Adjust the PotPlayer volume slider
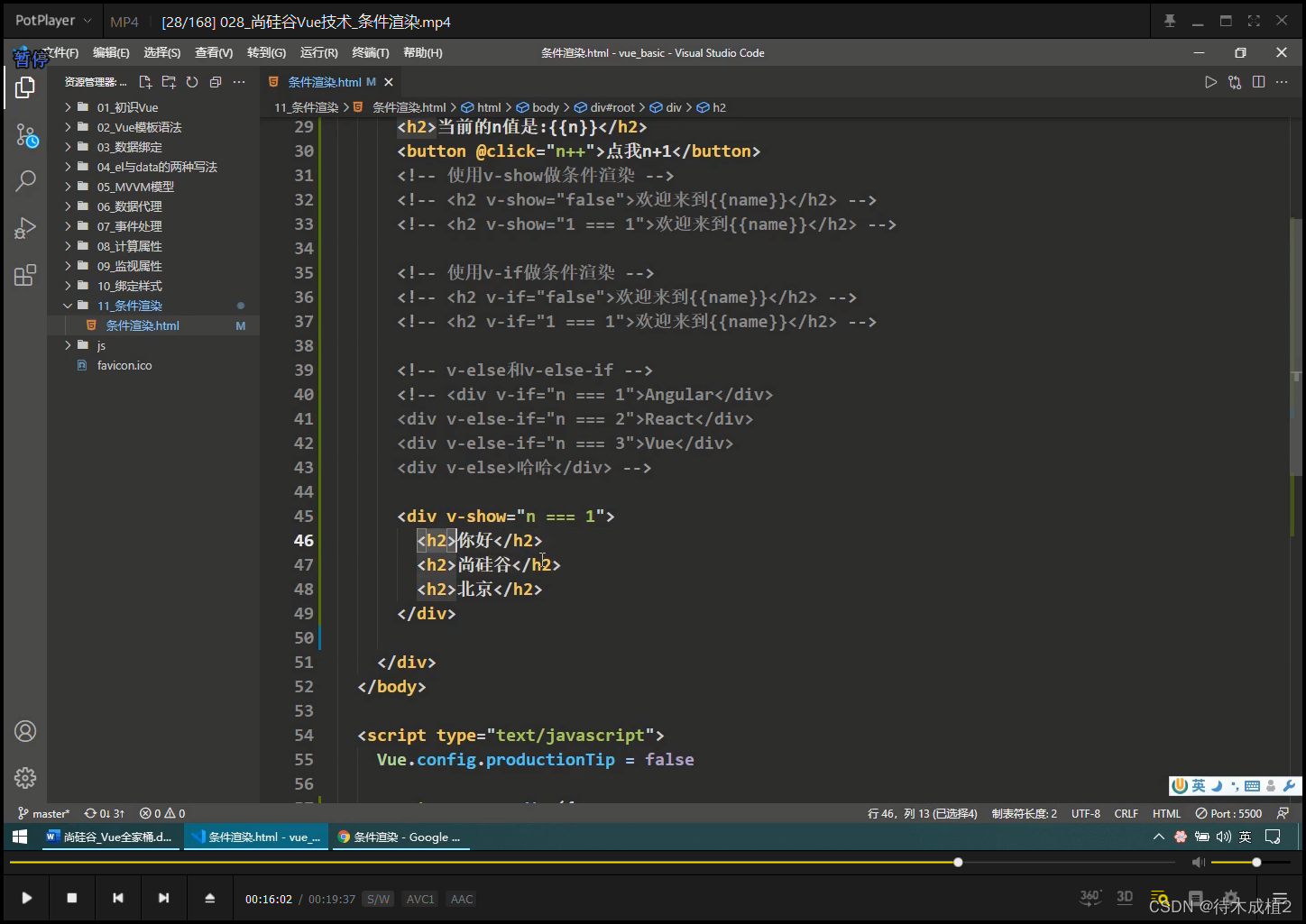Image resolution: width=1306 pixels, height=924 pixels. point(1251,863)
